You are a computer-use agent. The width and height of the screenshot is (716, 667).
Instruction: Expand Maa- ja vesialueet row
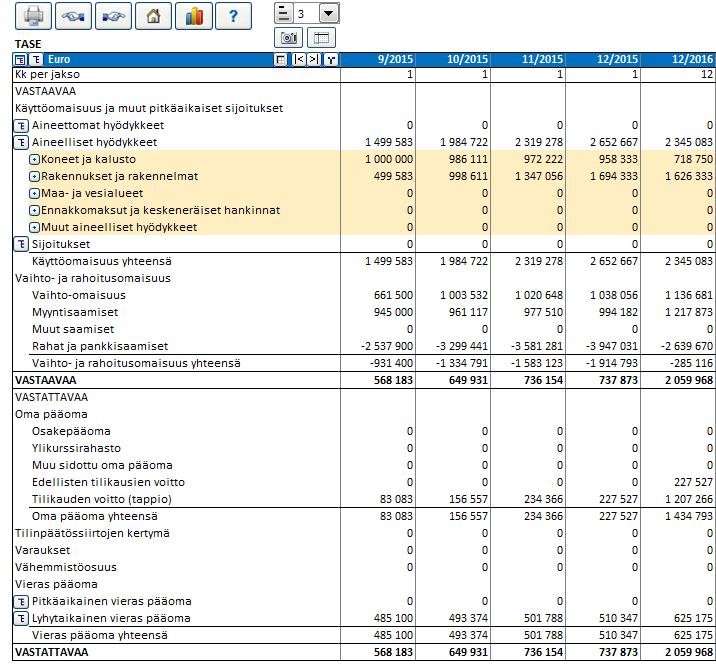coord(34,194)
